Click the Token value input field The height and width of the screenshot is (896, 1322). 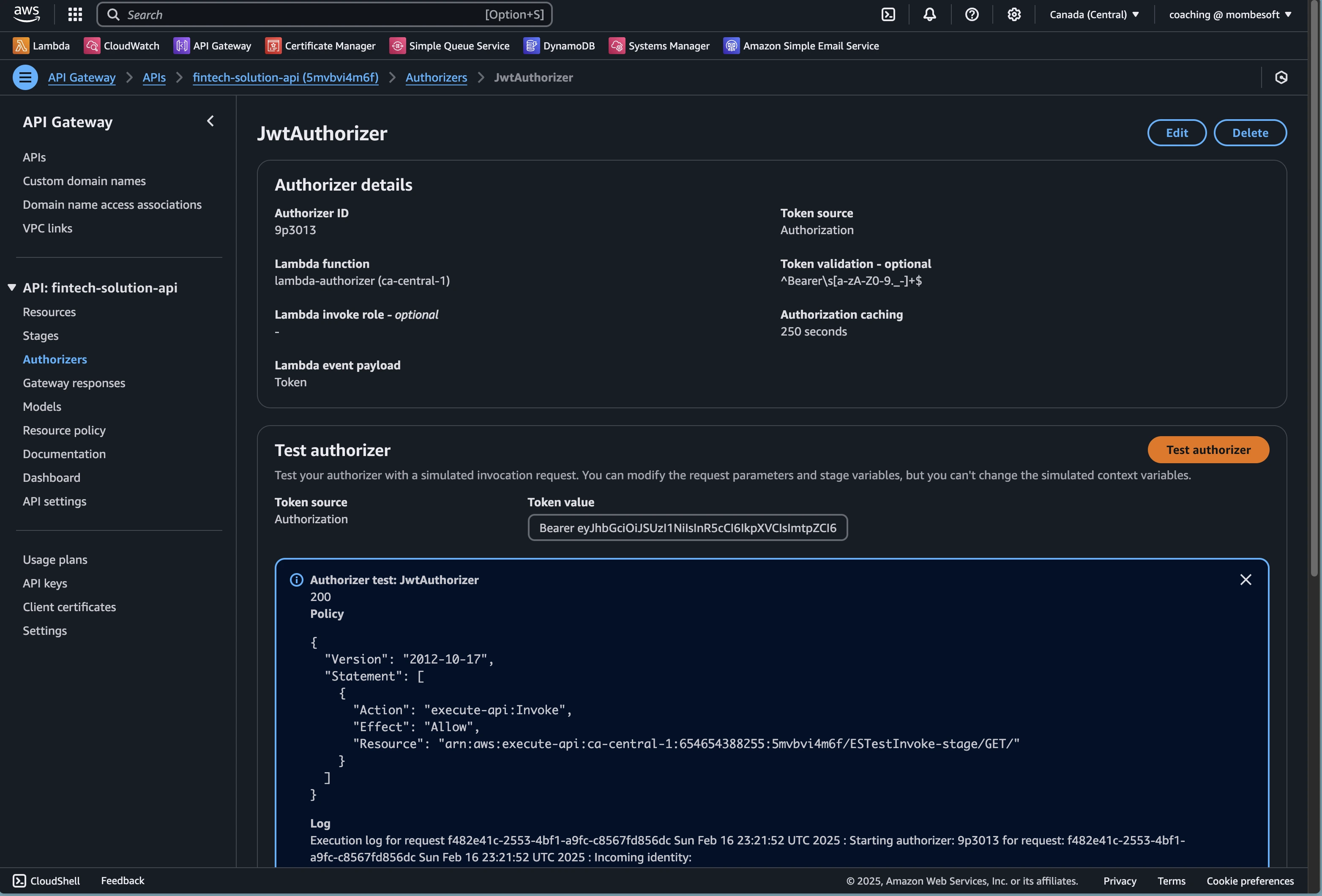687,527
